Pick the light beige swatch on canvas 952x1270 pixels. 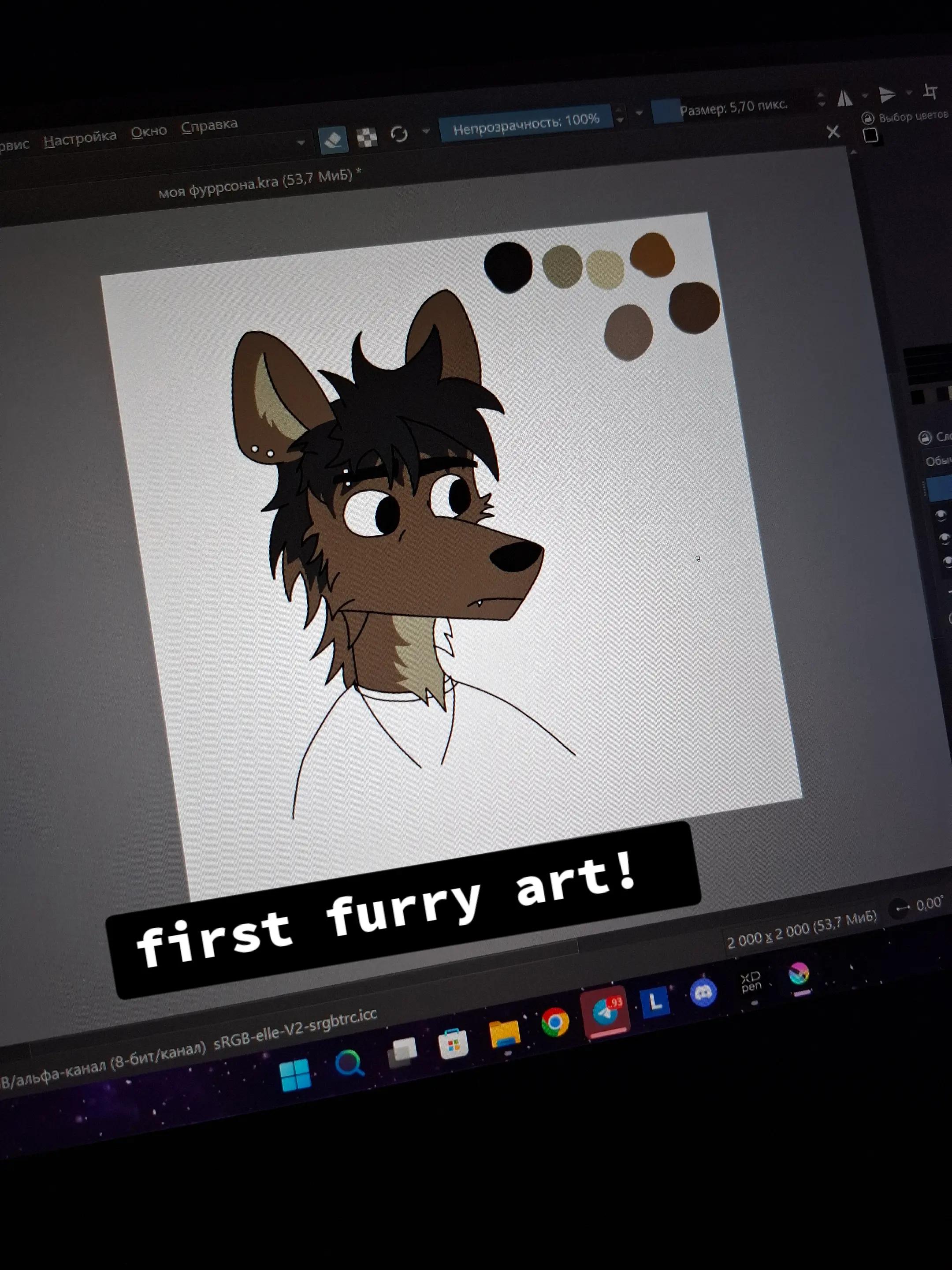(605, 269)
